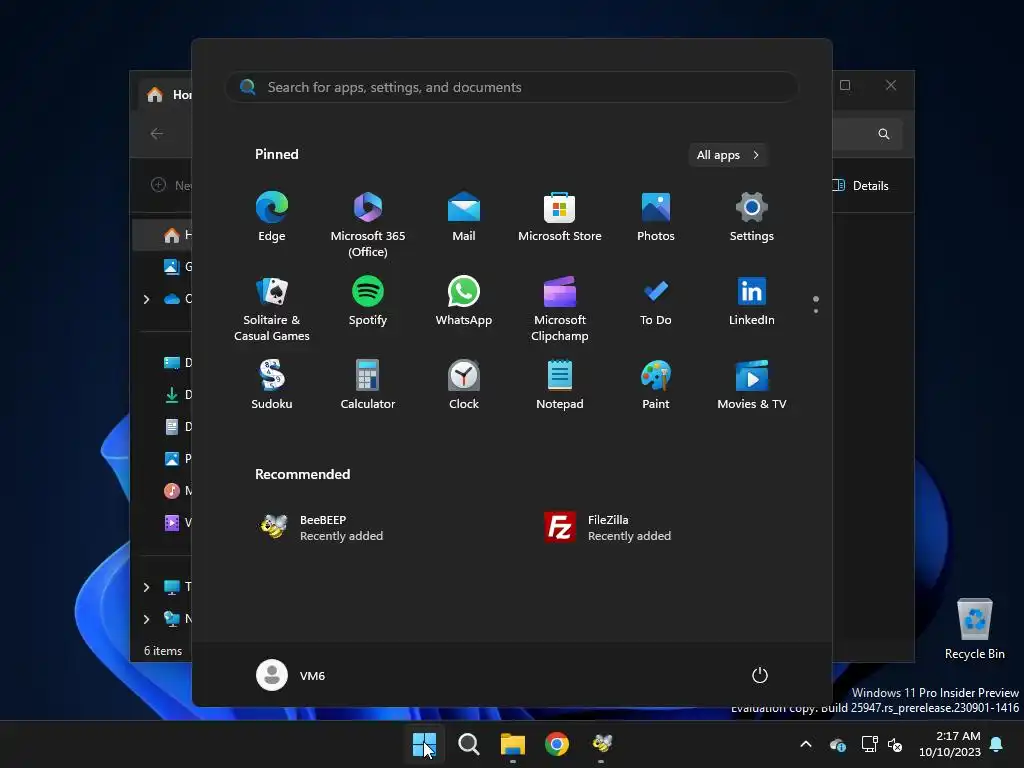
Task: Expand This PC node in Explorer sidebar
Action: point(146,587)
